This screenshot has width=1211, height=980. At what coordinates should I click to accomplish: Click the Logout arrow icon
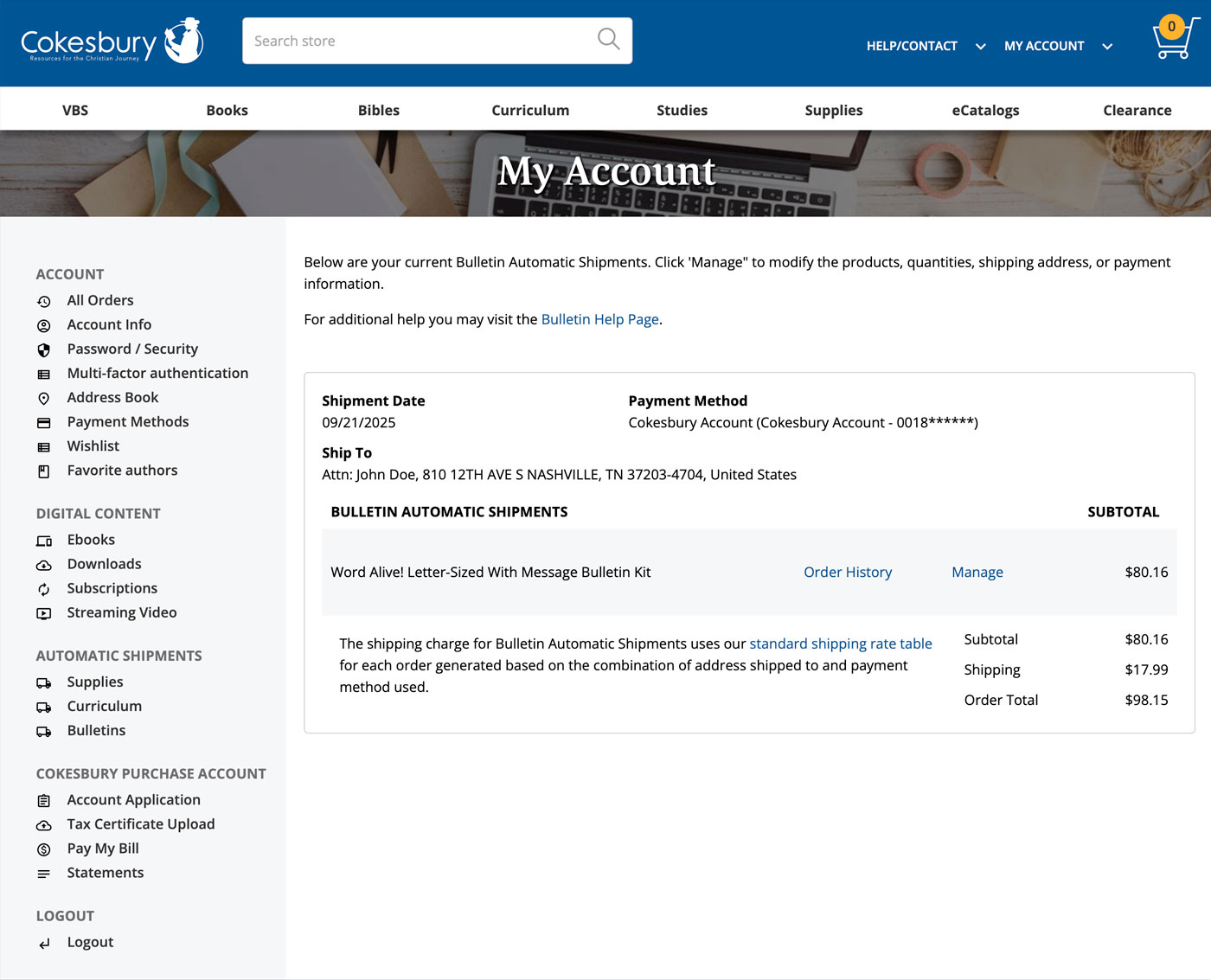pyautogui.click(x=44, y=944)
